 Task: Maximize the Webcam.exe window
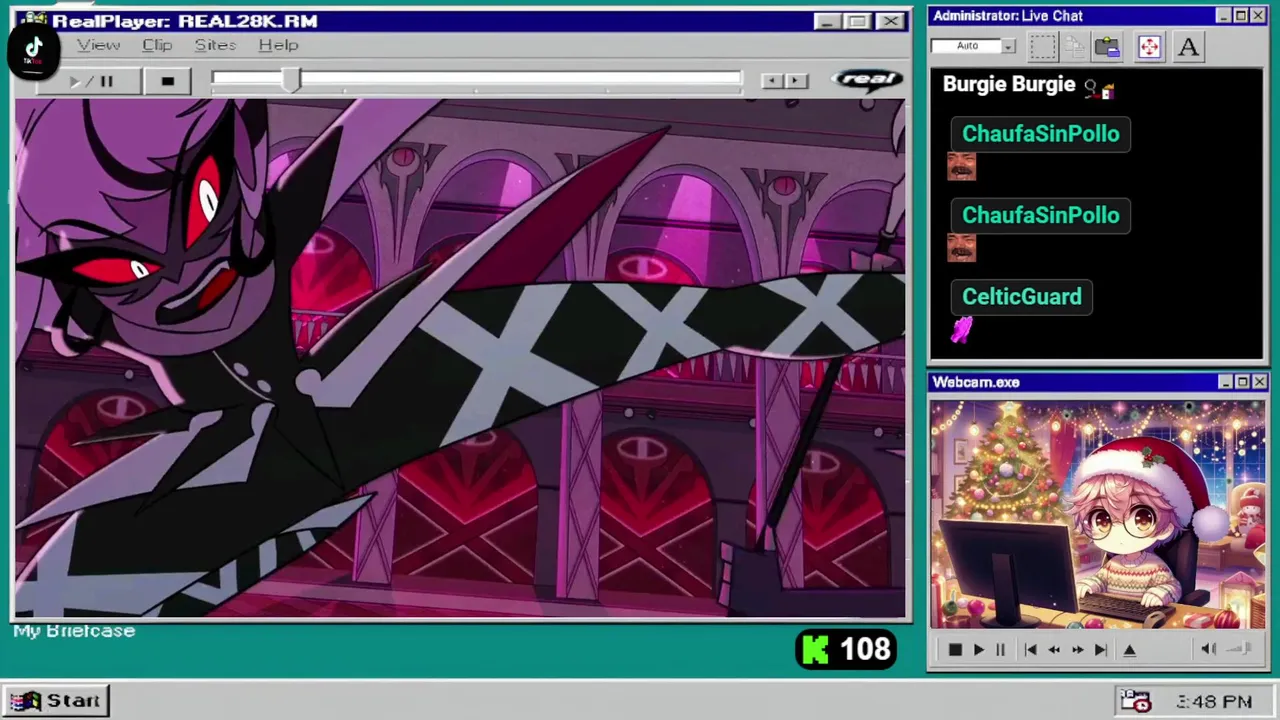pyautogui.click(x=1242, y=382)
